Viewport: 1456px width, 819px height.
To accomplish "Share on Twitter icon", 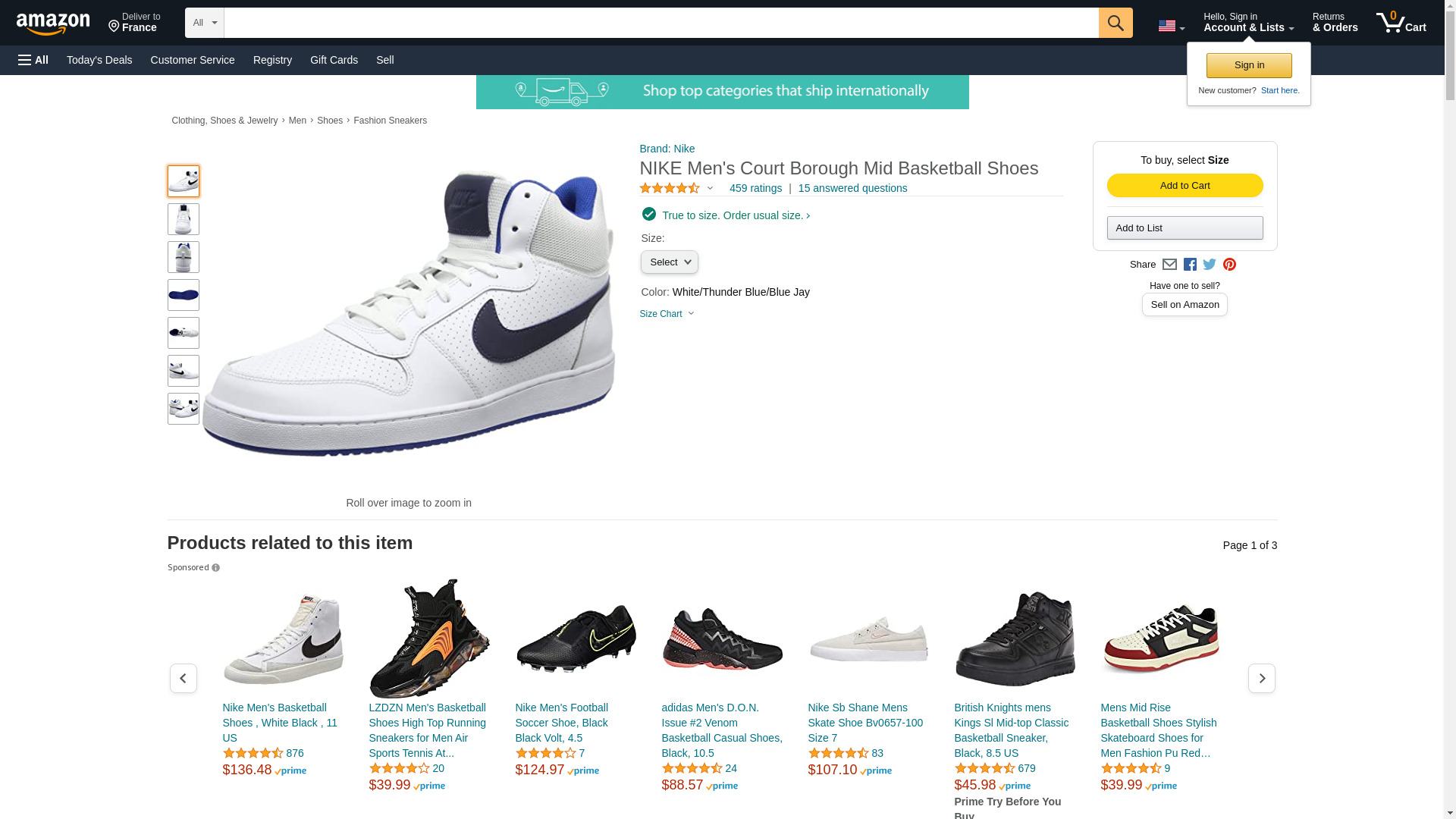I will tap(1210, 265).
